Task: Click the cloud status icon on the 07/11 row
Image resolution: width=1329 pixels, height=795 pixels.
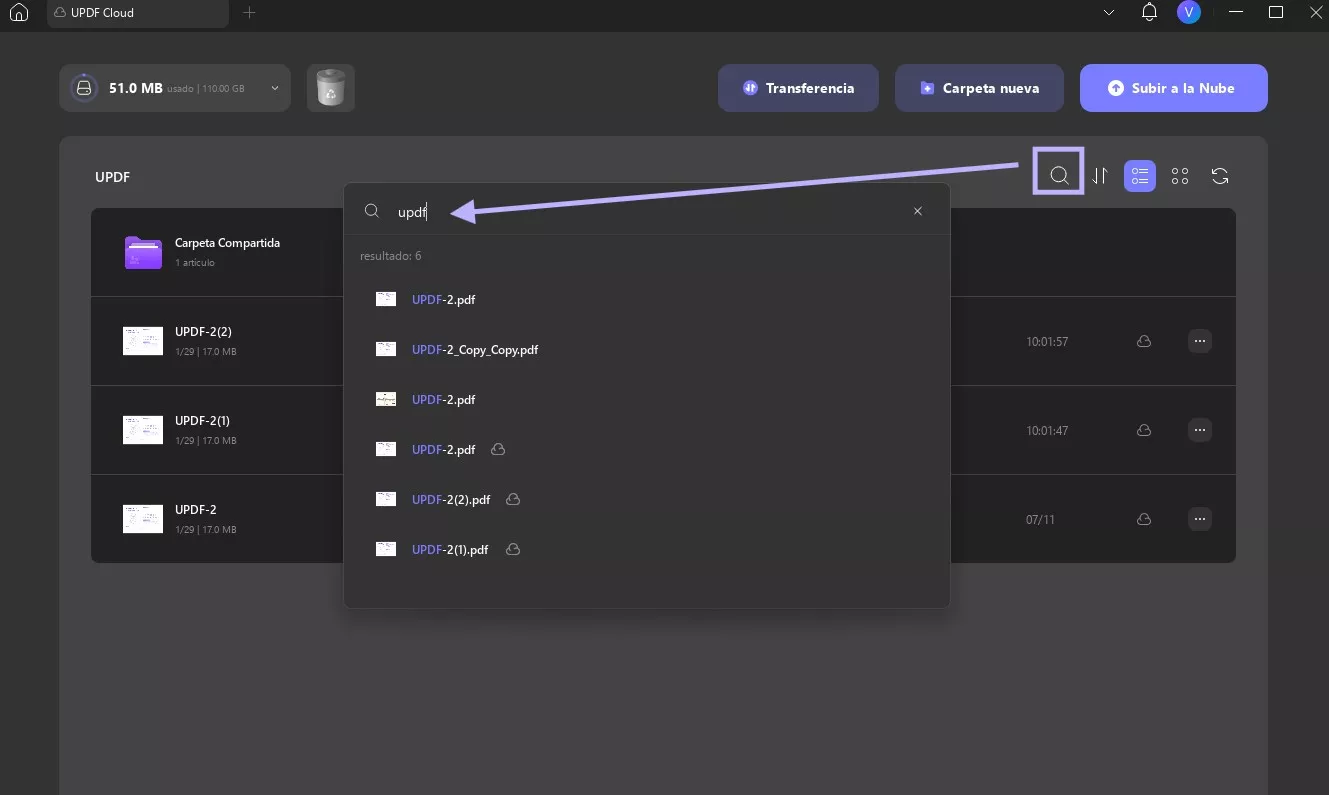Action: (1144, 519)
